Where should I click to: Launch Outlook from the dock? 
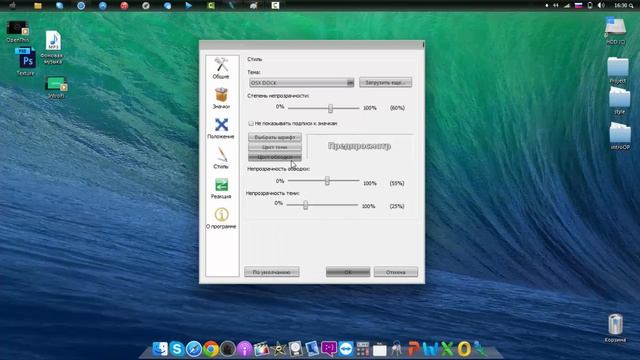(464, 349)
